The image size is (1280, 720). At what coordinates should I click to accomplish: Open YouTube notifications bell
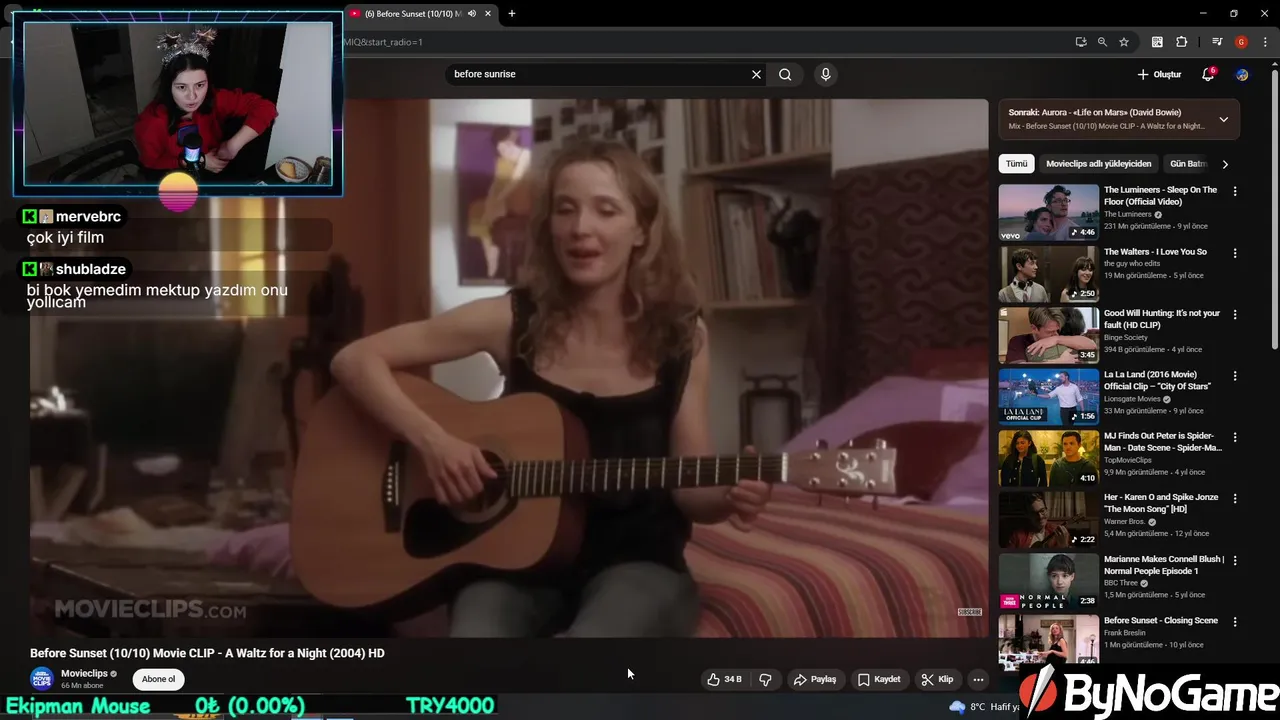tap(1208, 74)
